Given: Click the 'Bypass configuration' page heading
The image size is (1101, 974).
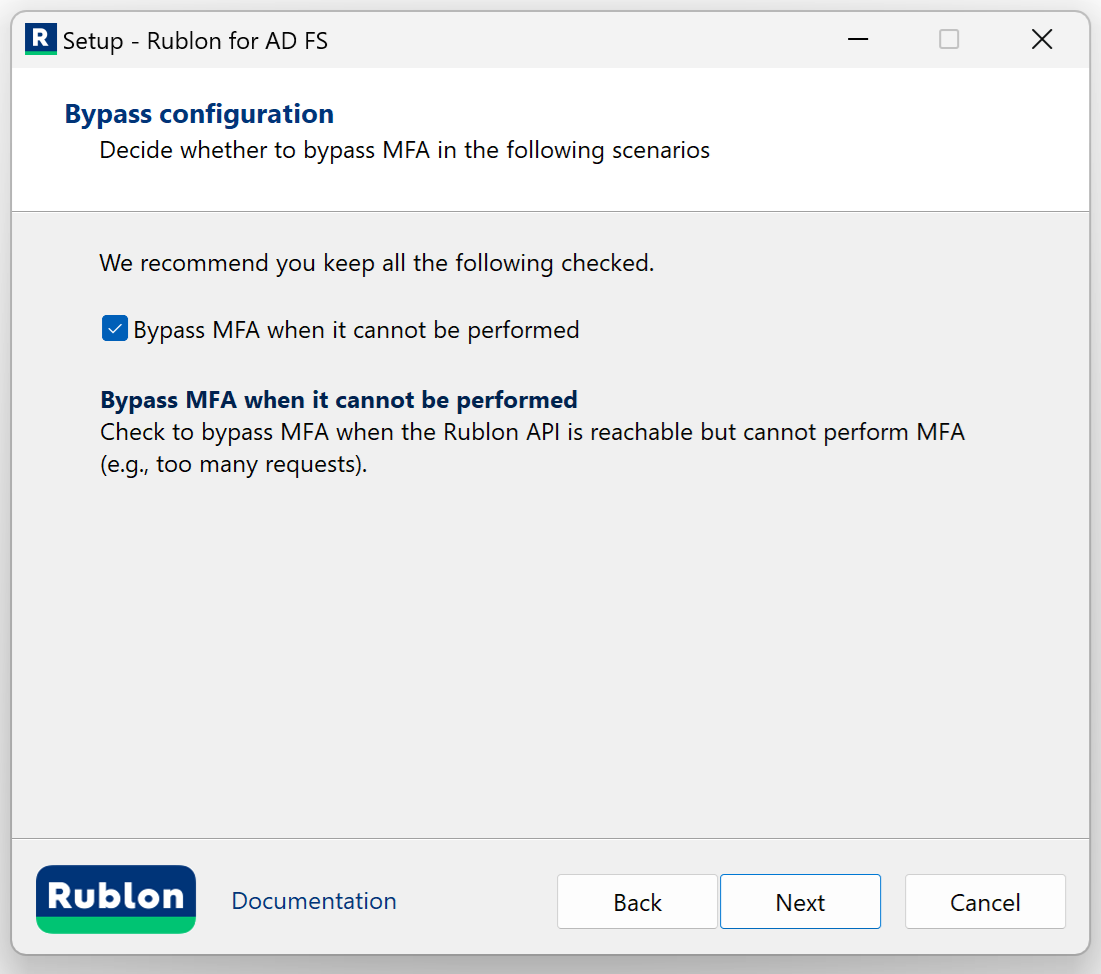Looking at the screenshot, I should 199,114.
